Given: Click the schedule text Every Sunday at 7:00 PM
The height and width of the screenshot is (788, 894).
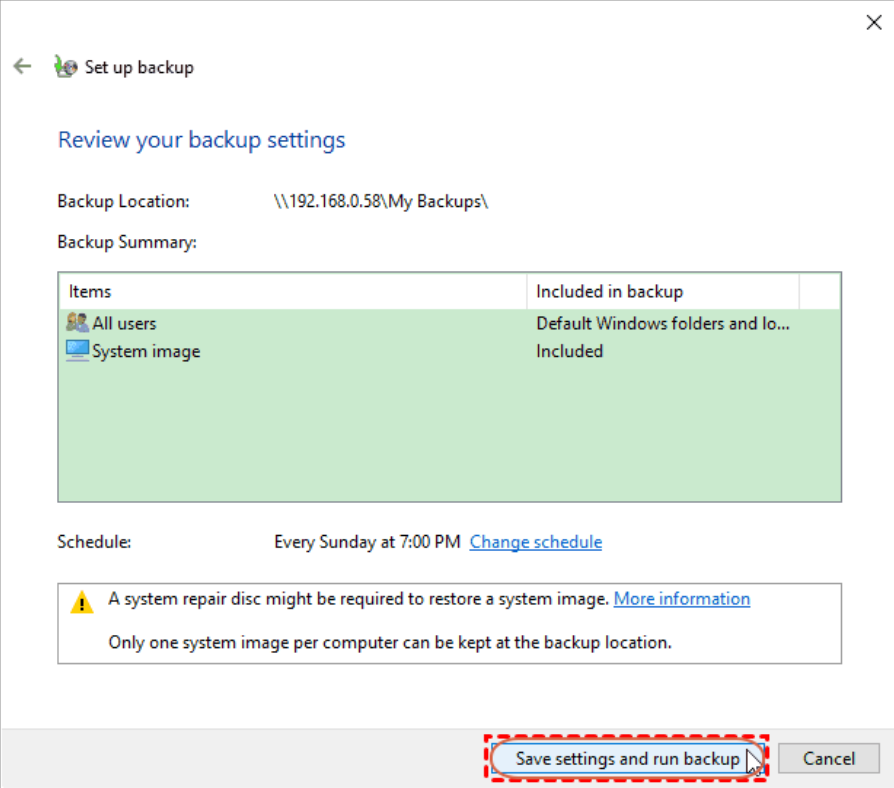Looking at the screenshot, I should pos(360,541).
